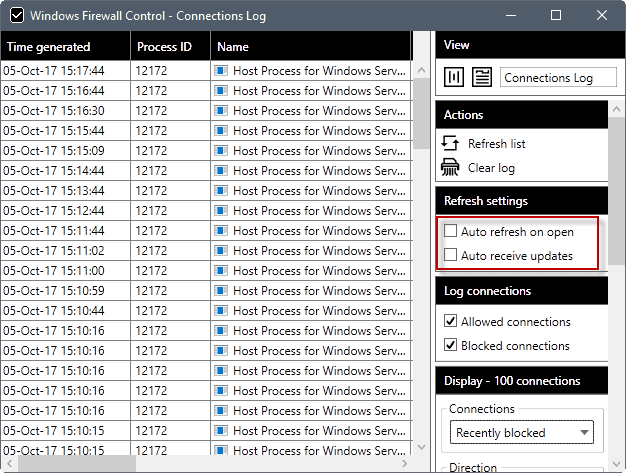Image resolution: width=626 pixels, height=473 pixels.
Task: Click horizontal scrollbar left arrow
Action: click(9, 463)
